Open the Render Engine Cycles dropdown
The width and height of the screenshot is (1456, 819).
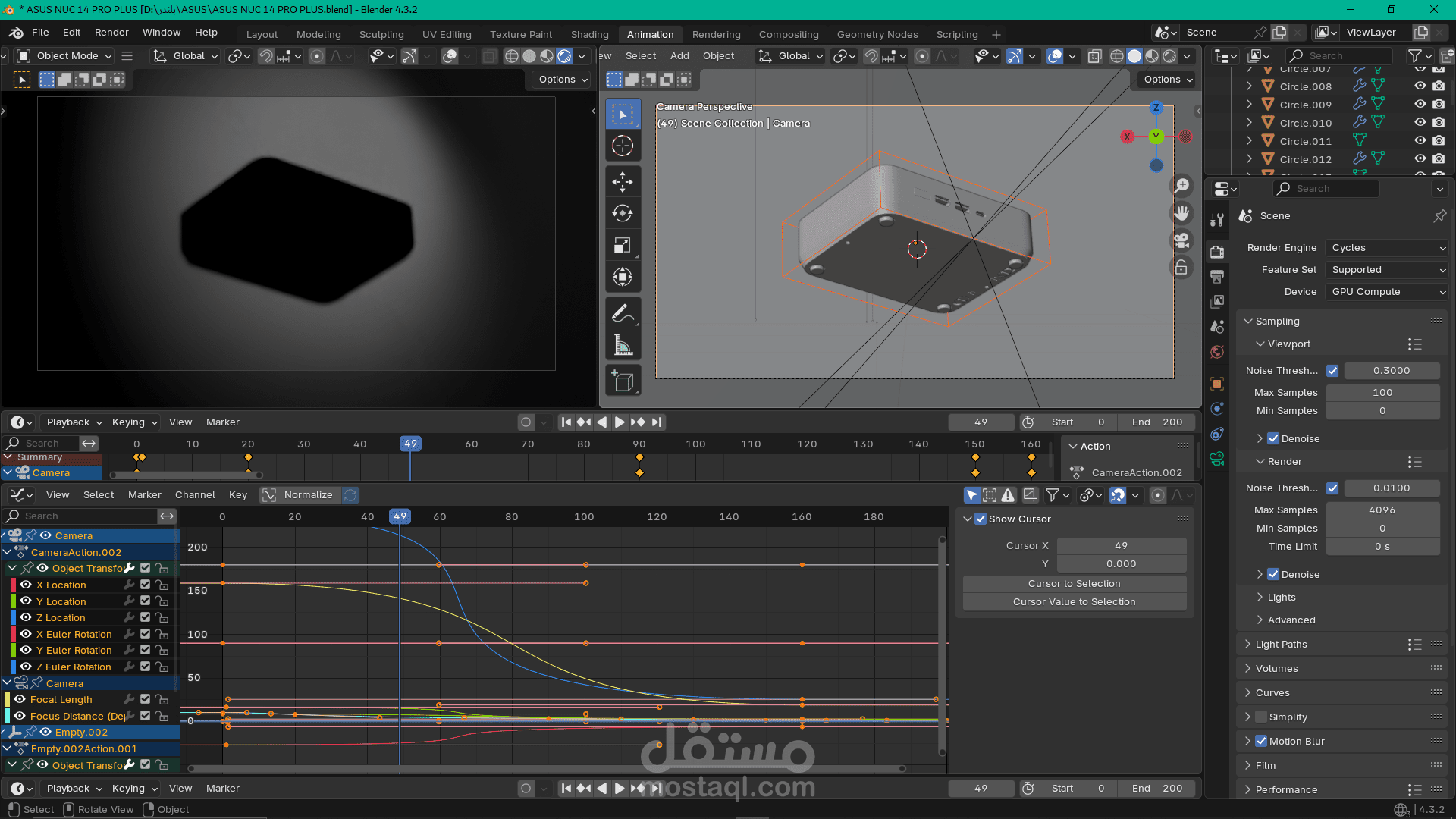pos(1387,248)
